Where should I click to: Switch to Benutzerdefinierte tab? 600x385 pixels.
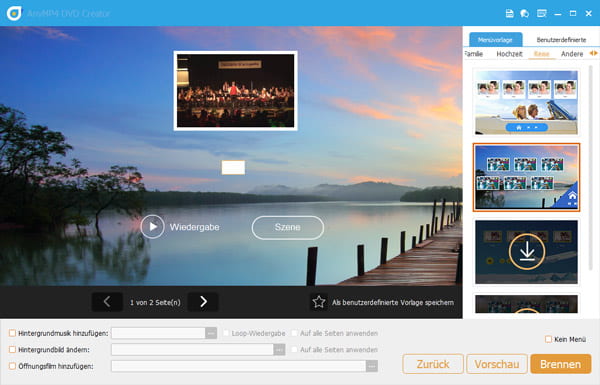point(561,39)
